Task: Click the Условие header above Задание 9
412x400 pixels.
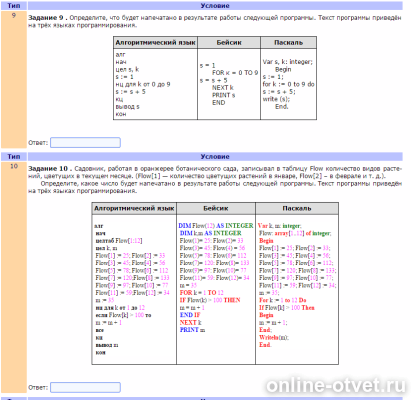Action: [x=215, y=6]
